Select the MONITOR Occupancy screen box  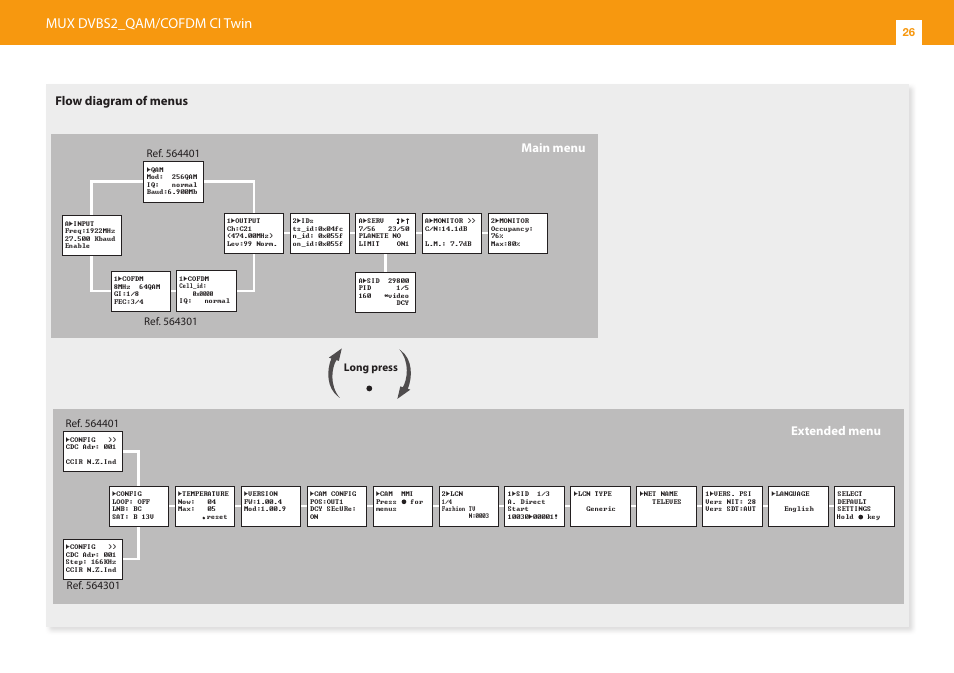(517, 233)
